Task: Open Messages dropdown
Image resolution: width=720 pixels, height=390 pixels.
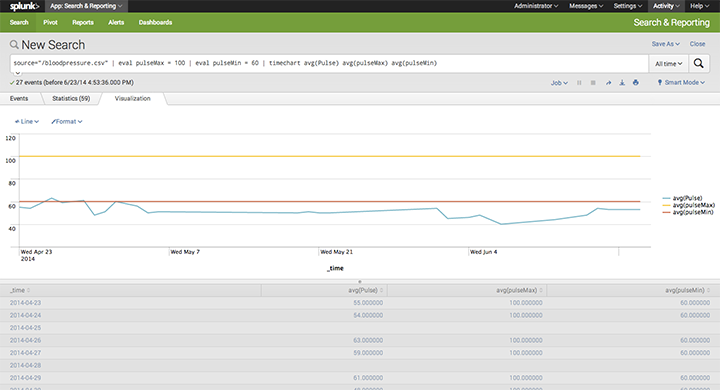Action: click(586, 6)
